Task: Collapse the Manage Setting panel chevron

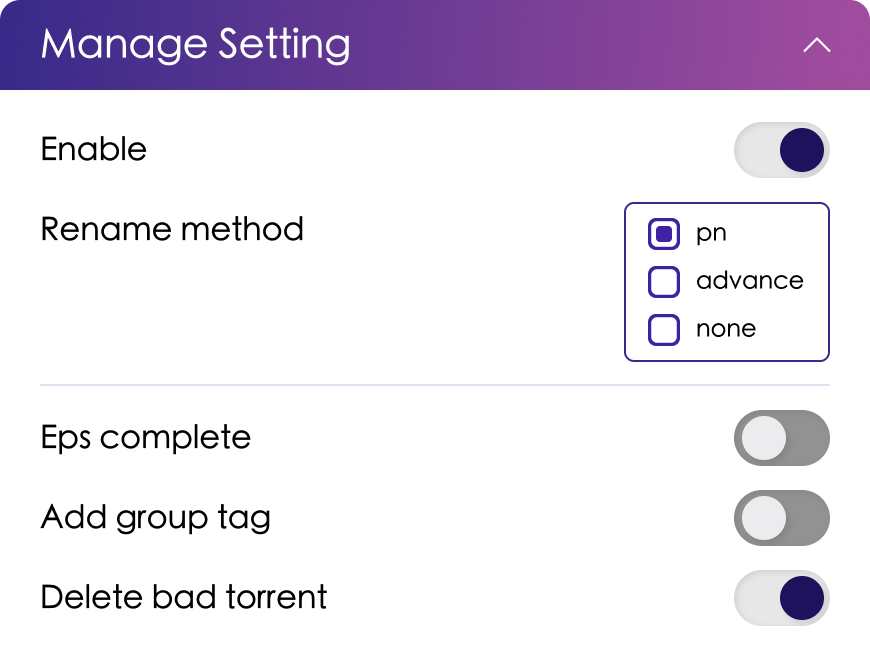Action: [817, 46]
